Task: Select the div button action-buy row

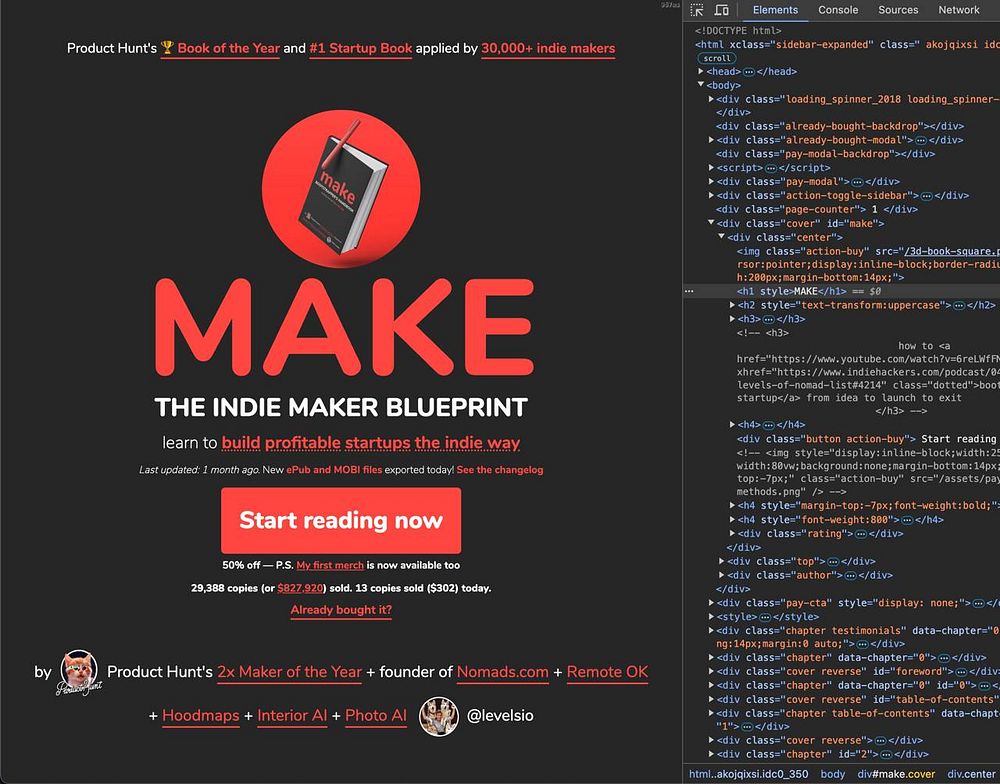Action: coord(841,439)
